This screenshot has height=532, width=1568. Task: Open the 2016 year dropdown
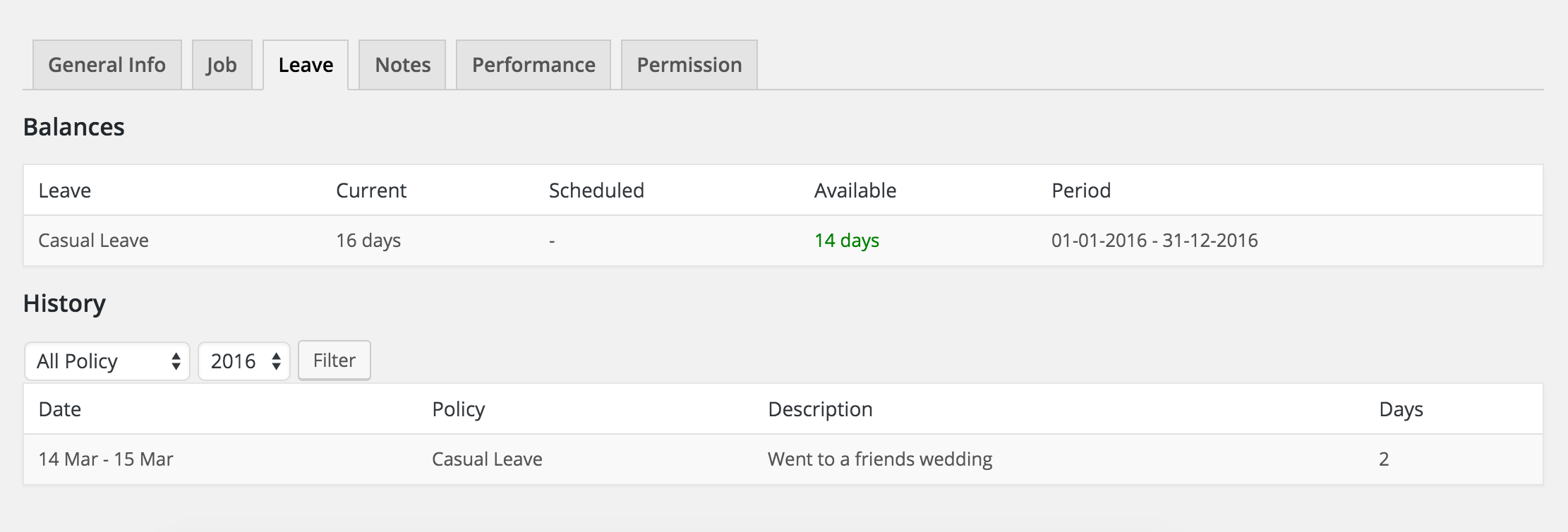[244, 361]
